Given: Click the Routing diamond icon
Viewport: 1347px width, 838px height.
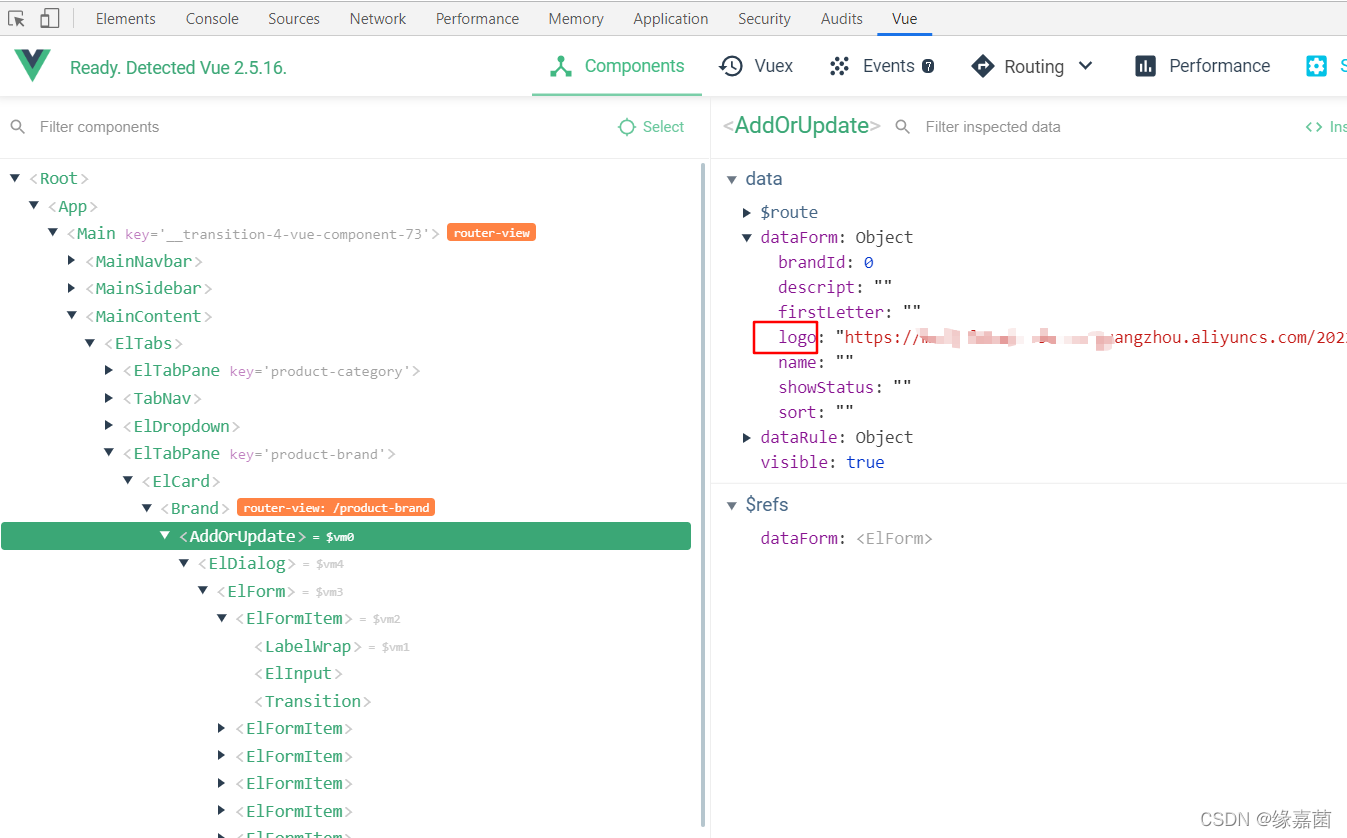Looking at the screenshot, I should 983,66.
